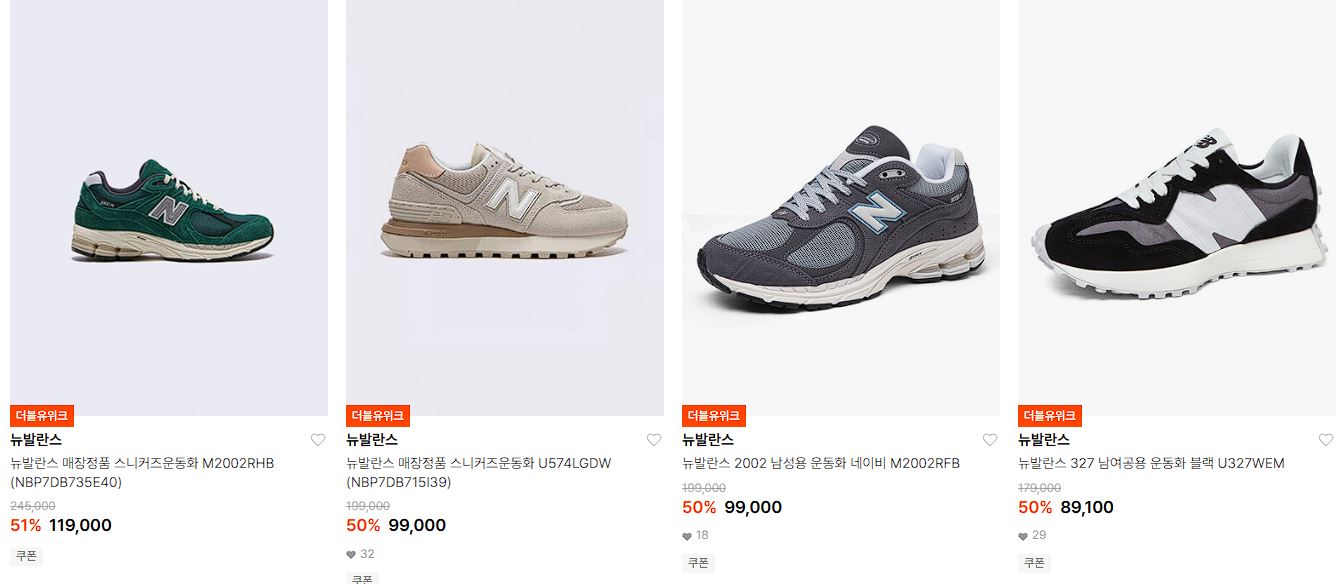1339x584 pixels.
Task: Open navy New Balance 2002 product image
Action: [841, 208]
